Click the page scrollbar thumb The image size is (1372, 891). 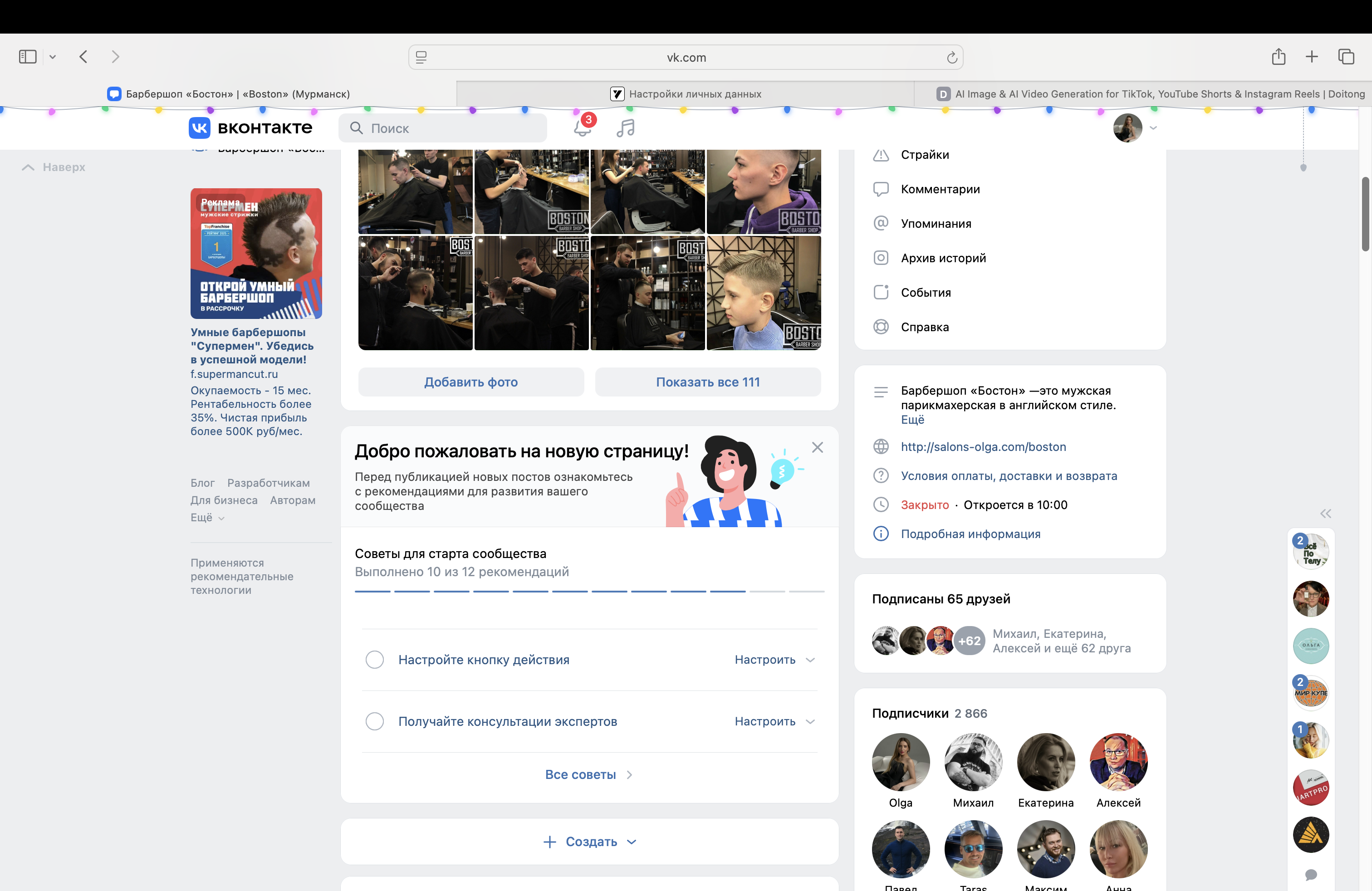point(1366,214)
